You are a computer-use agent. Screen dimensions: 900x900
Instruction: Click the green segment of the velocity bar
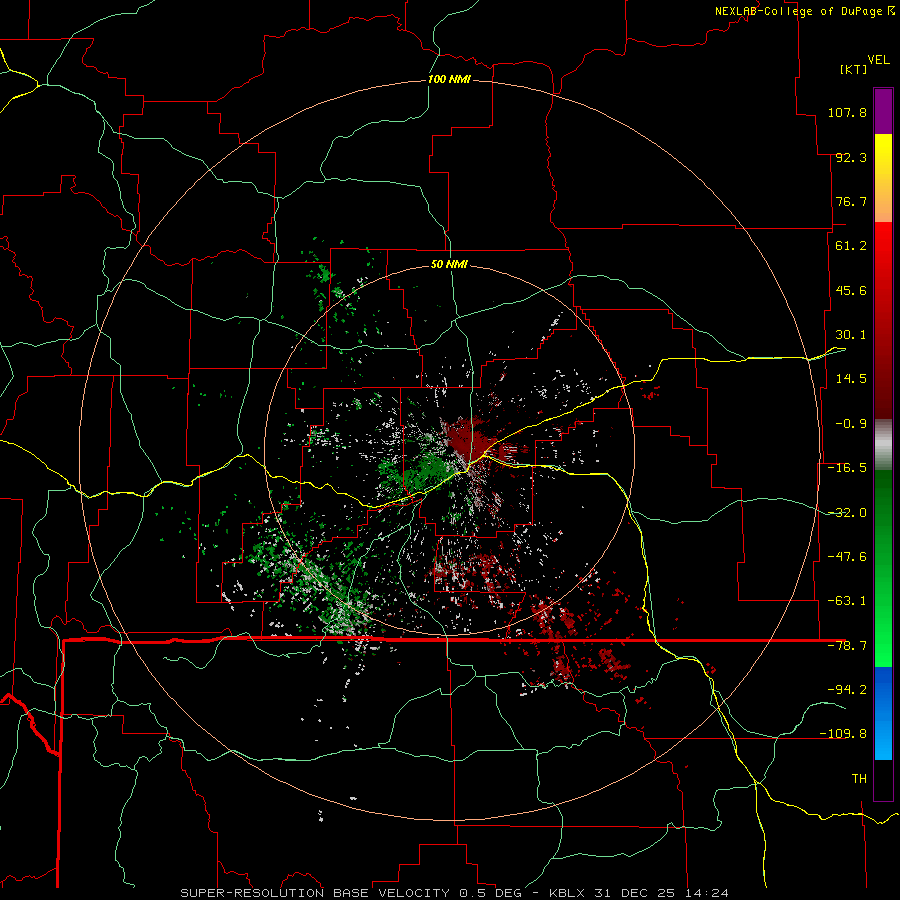pos(883,568)
